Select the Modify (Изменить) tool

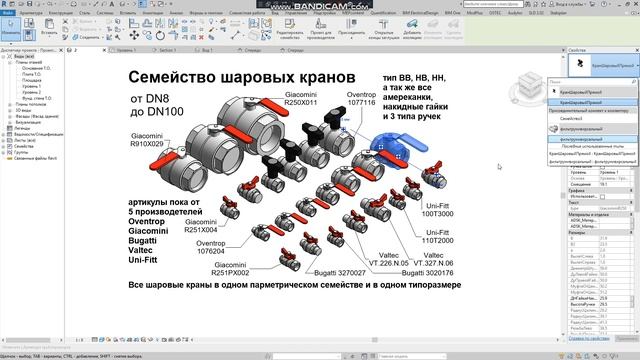(x=11, y=28)
